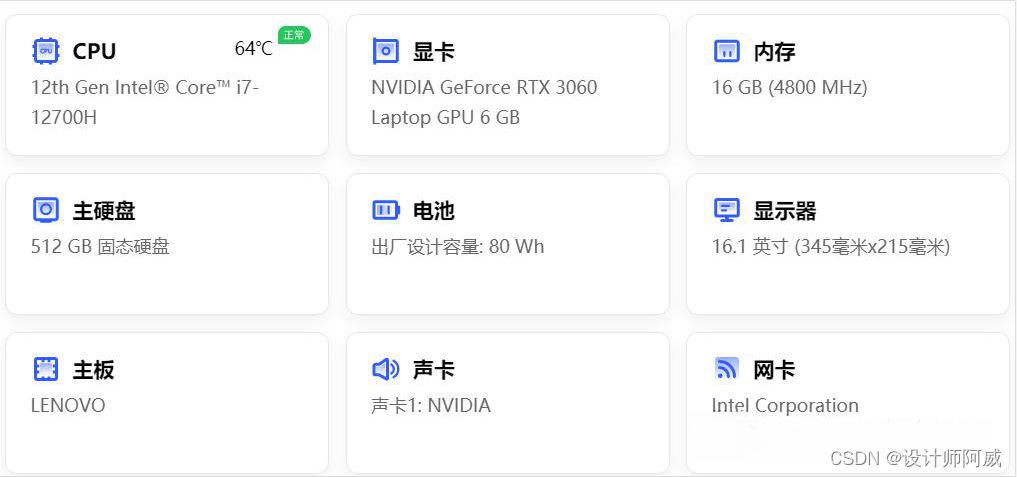
Task: Click the green 正常 status badge
Action: [x=294, y=35]
